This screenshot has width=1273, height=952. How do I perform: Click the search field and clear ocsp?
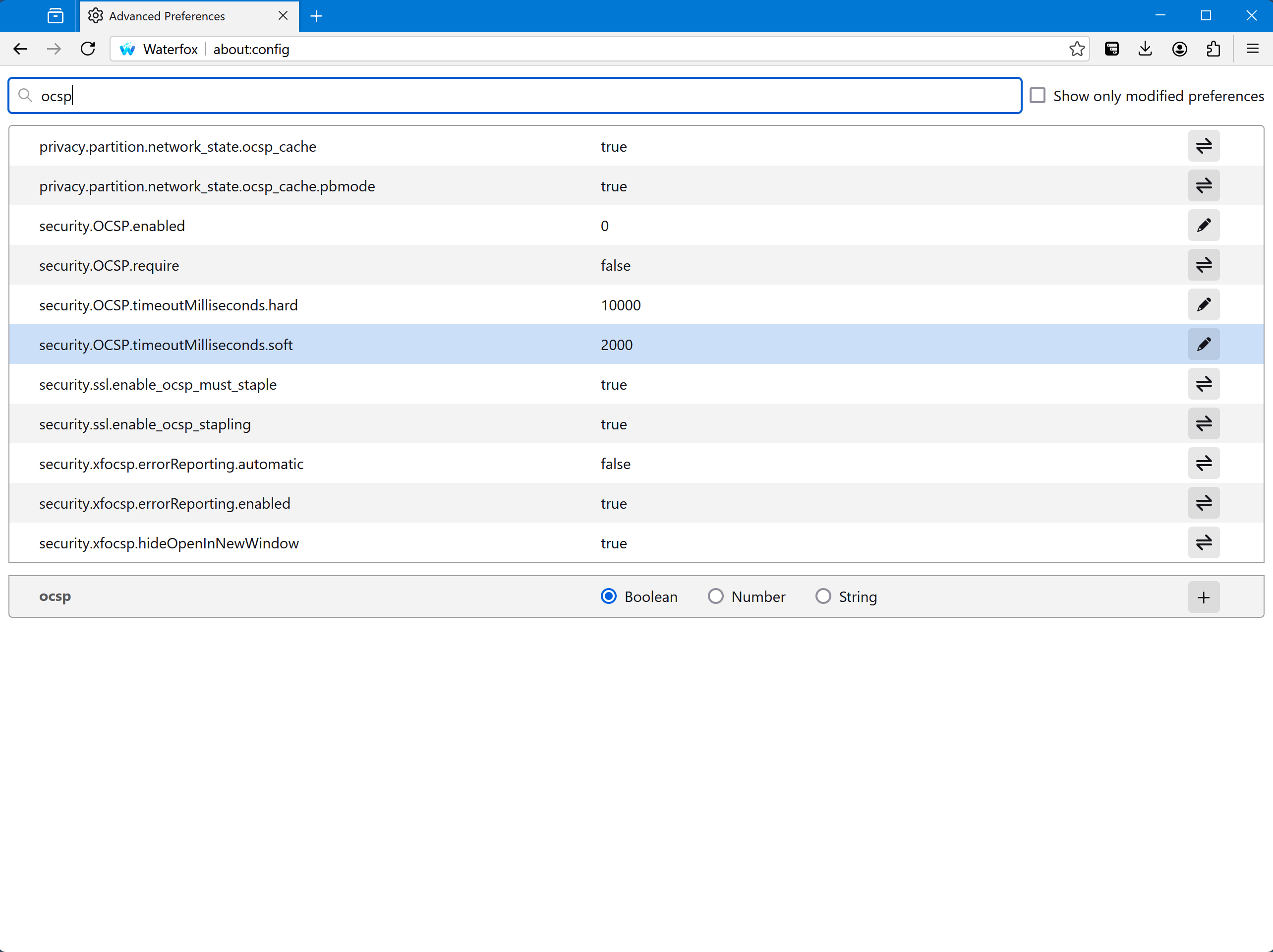[514, 95]
